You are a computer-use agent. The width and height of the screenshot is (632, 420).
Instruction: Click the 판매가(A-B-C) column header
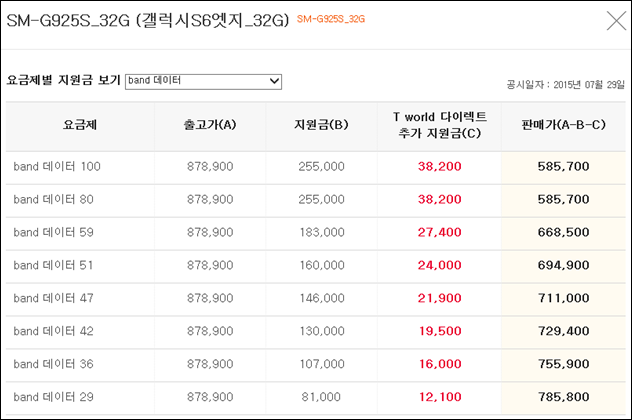[563, 125]
